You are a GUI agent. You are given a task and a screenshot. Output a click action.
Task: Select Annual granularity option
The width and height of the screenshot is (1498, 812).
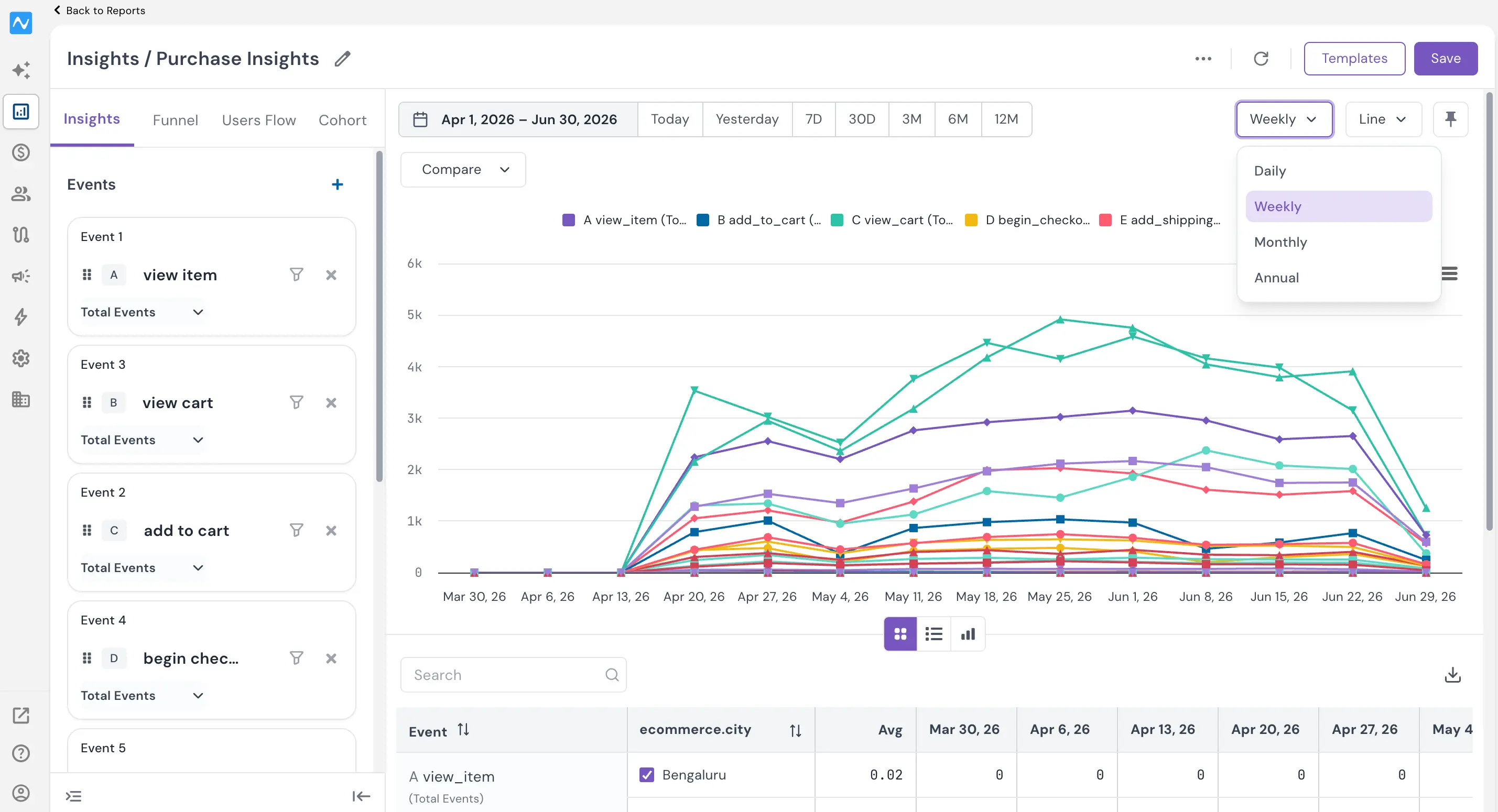[1339, 278]
